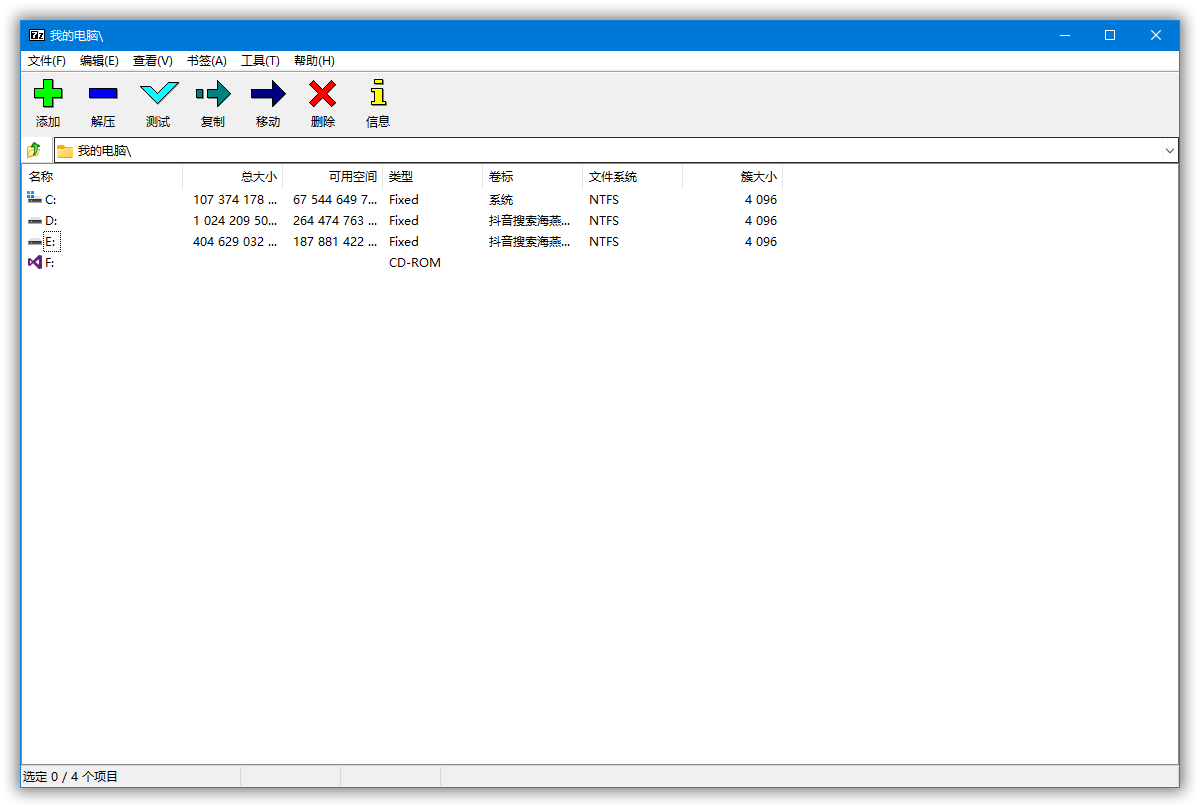Open the 工具(T) menu

click(260, 61)
